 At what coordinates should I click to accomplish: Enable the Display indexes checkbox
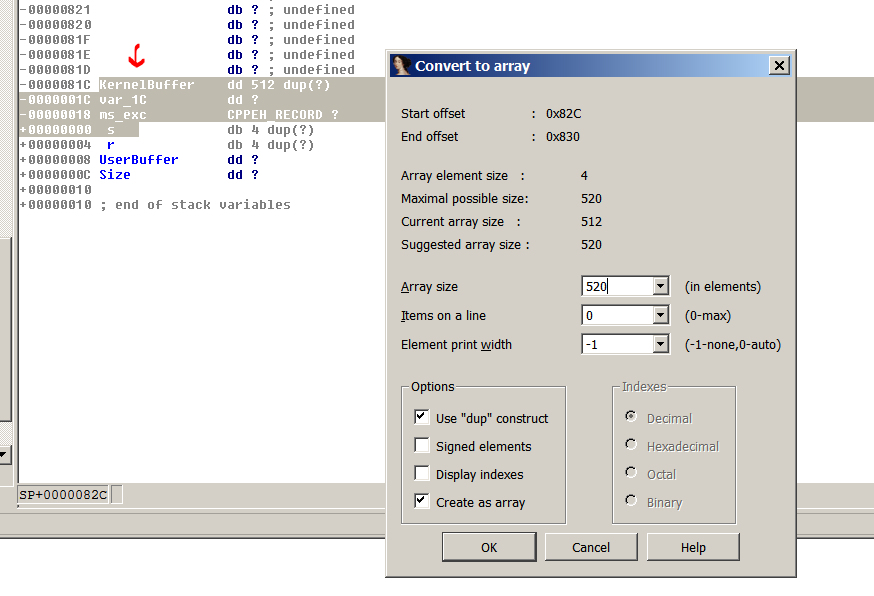422,474
